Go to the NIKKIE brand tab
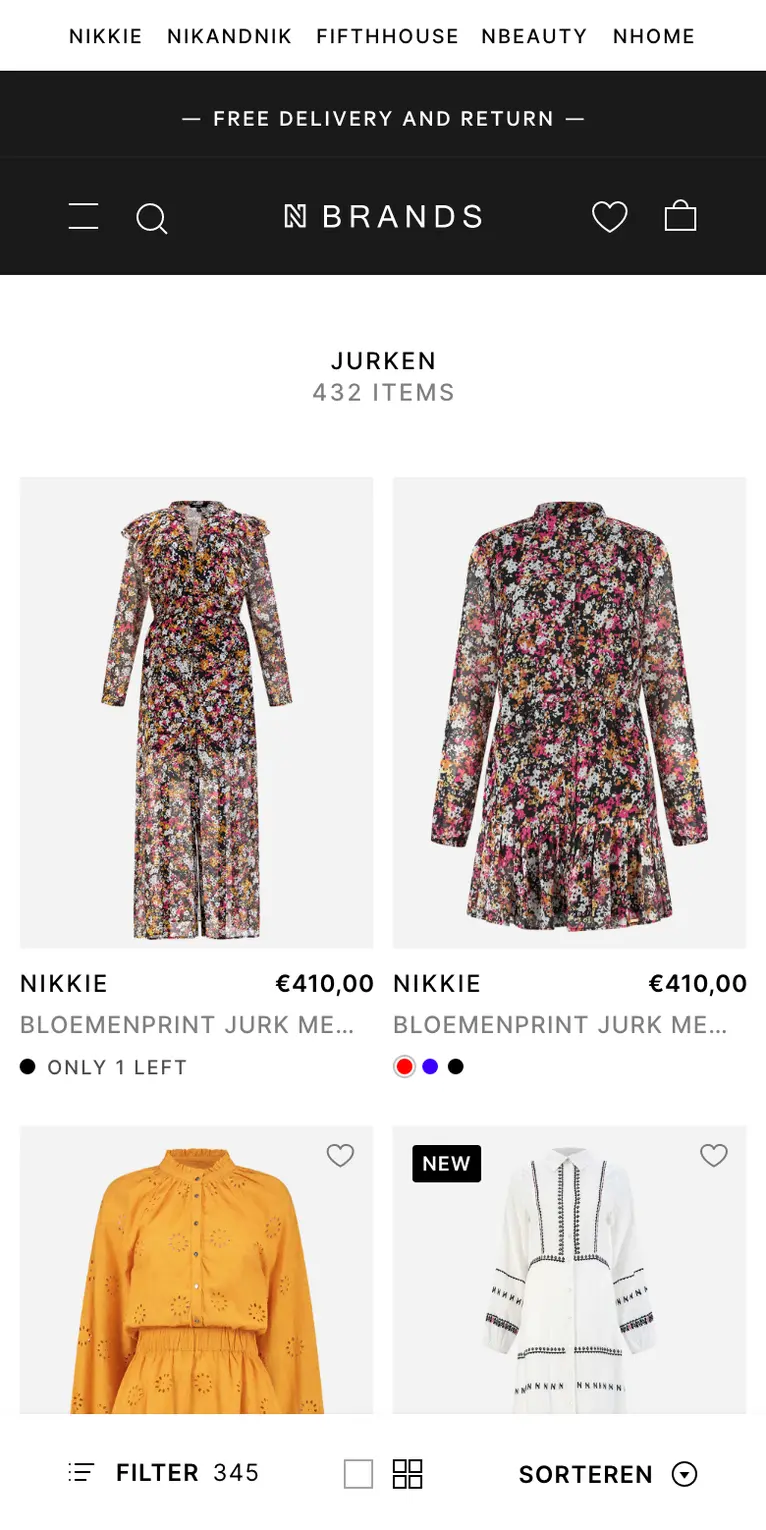766x1530 pixels. tap(105, 37)
